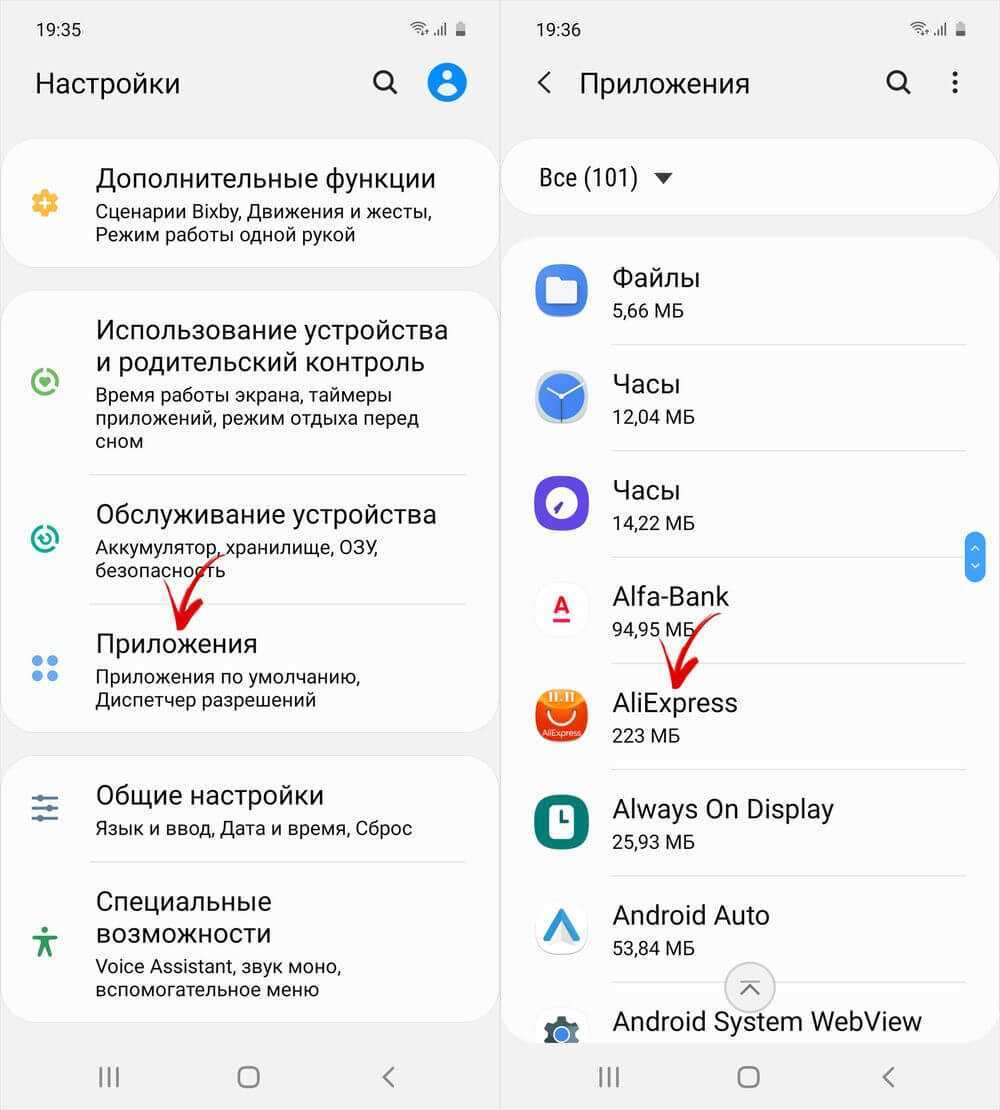Open the Always On Display app icon
Image resolution: width=1000 pixels, height=1110 pixels.
561,822
